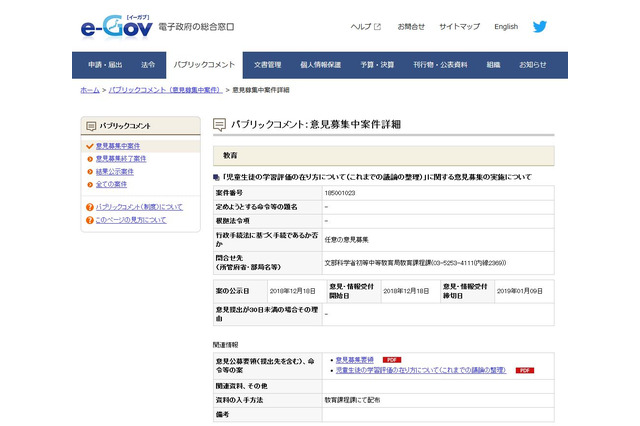Open the Twitter bird icon

[x=540, y=27]
